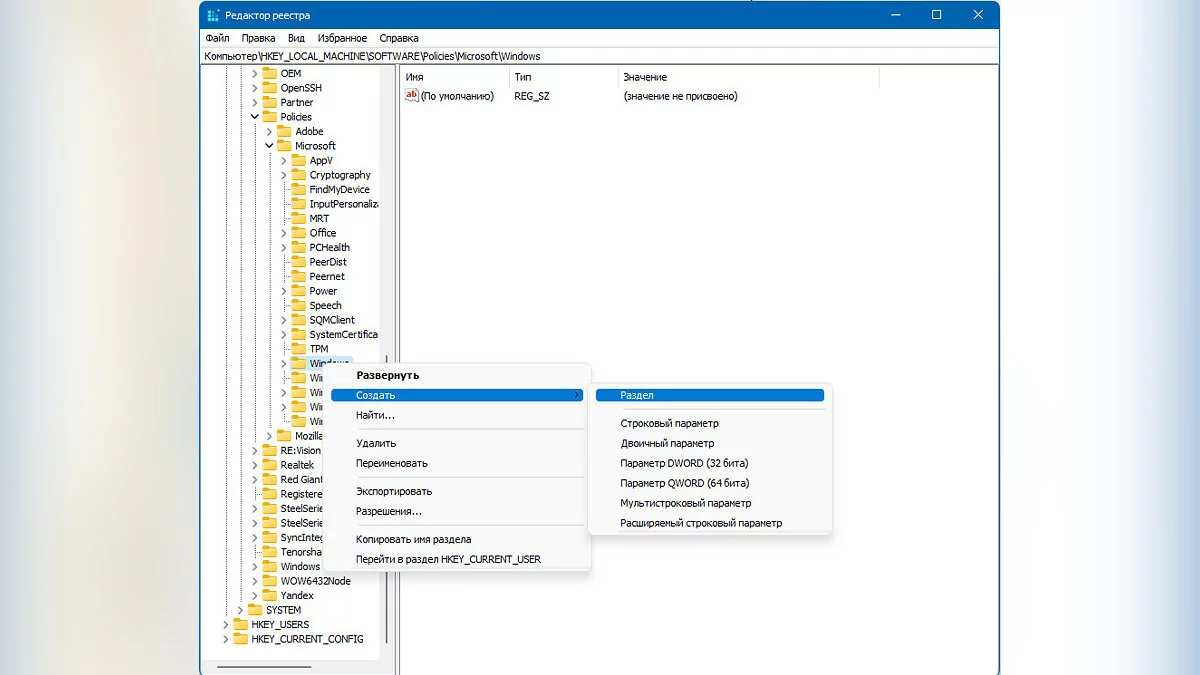Choose Экспортировать from context menu
This screenshot has width=1200, height=675.
394,491
